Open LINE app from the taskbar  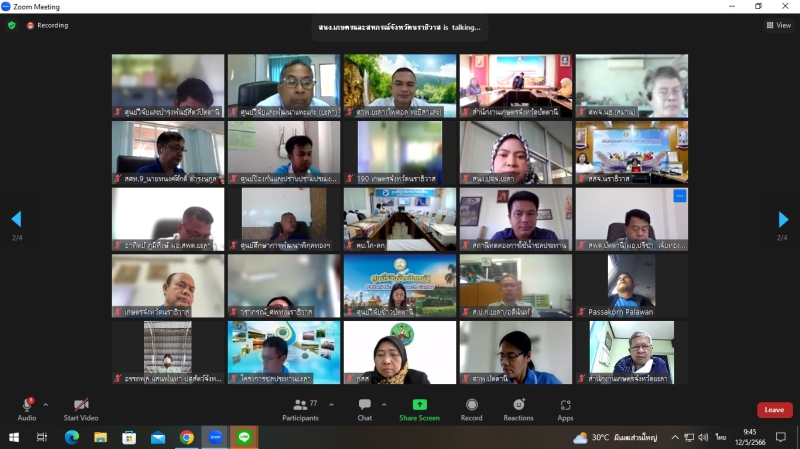244,438
